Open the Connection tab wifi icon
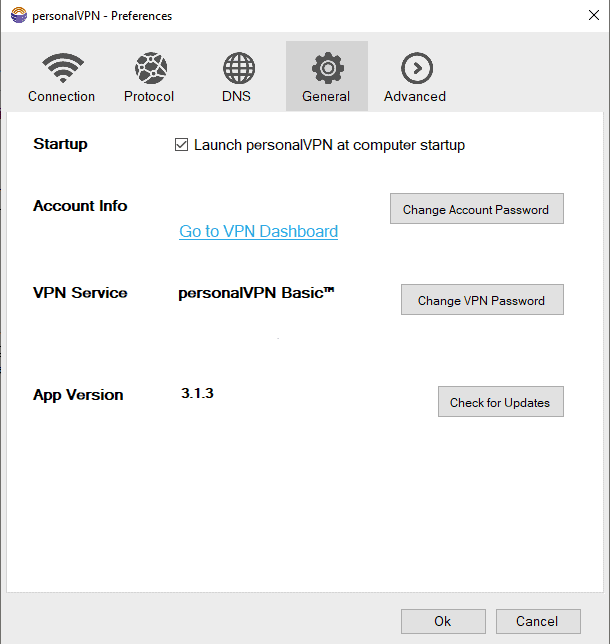610x644 pixels. [x=62, y=68]
